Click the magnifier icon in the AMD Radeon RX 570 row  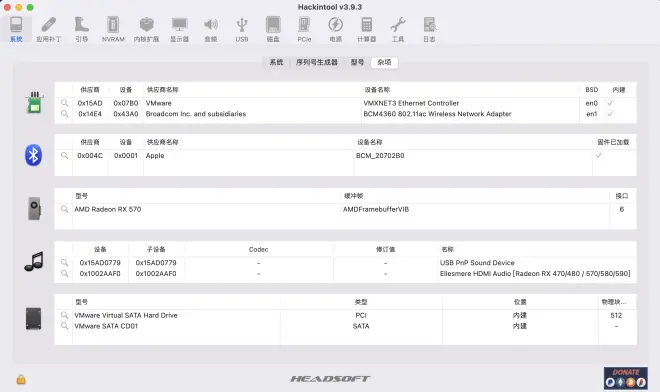click(64, 209)
